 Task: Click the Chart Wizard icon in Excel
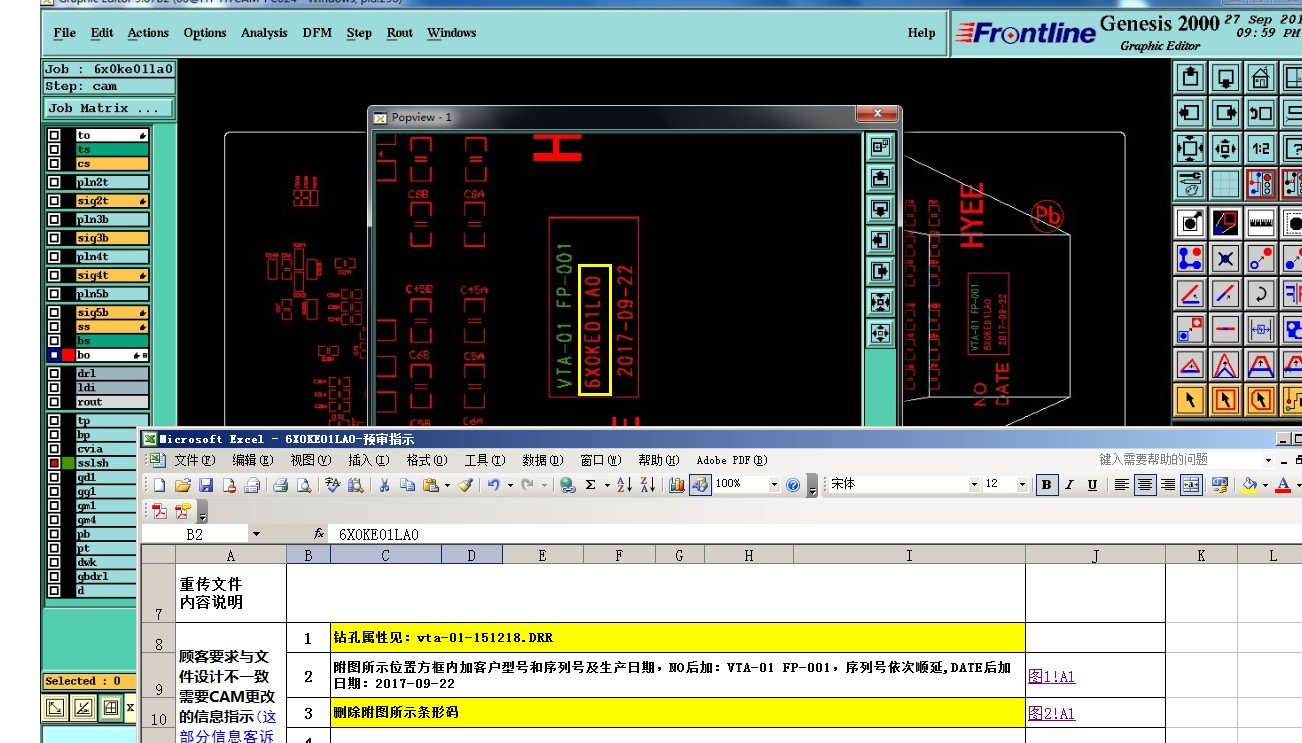[676, 485]
